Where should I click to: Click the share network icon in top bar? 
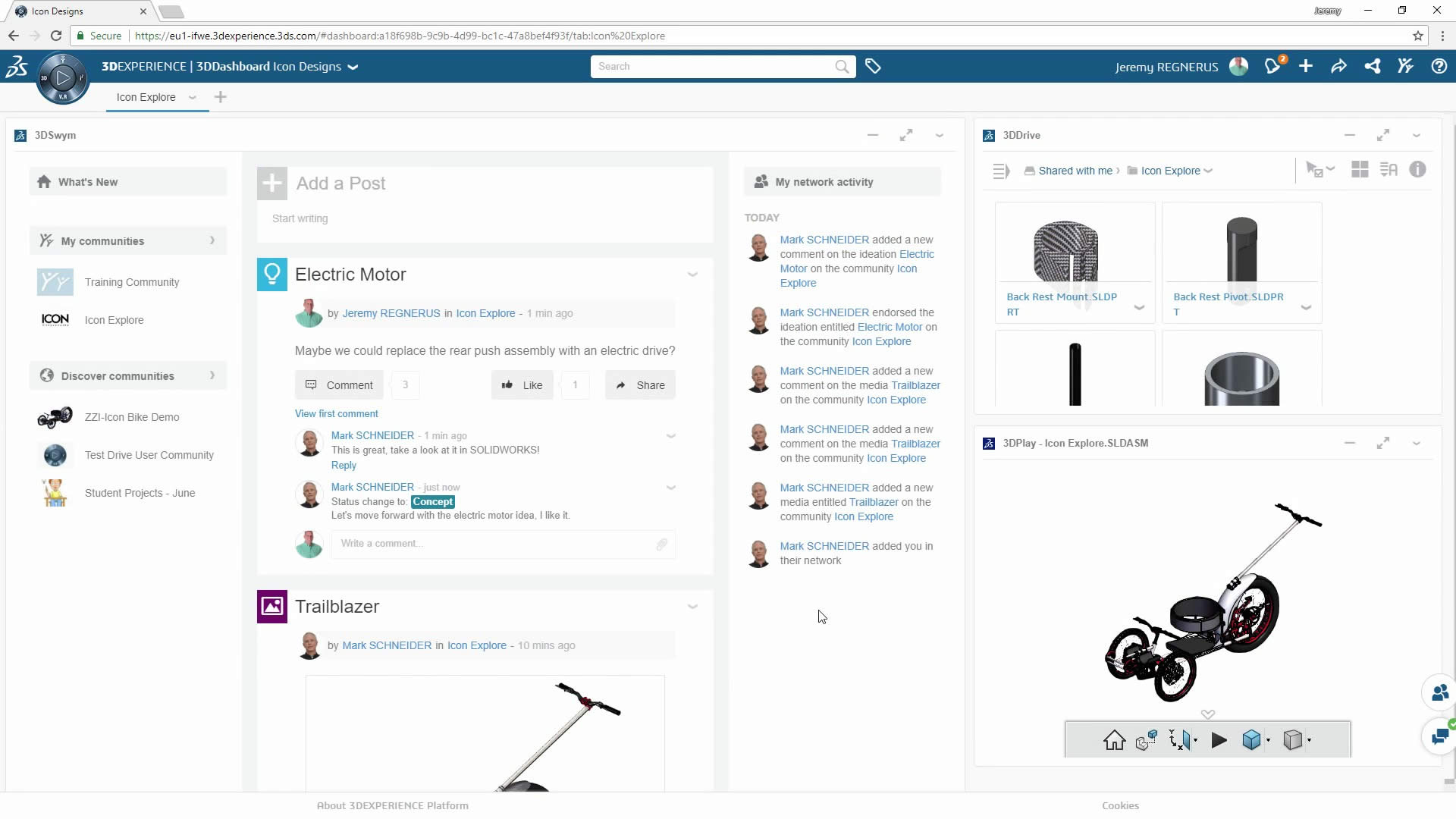[1372, 67]
